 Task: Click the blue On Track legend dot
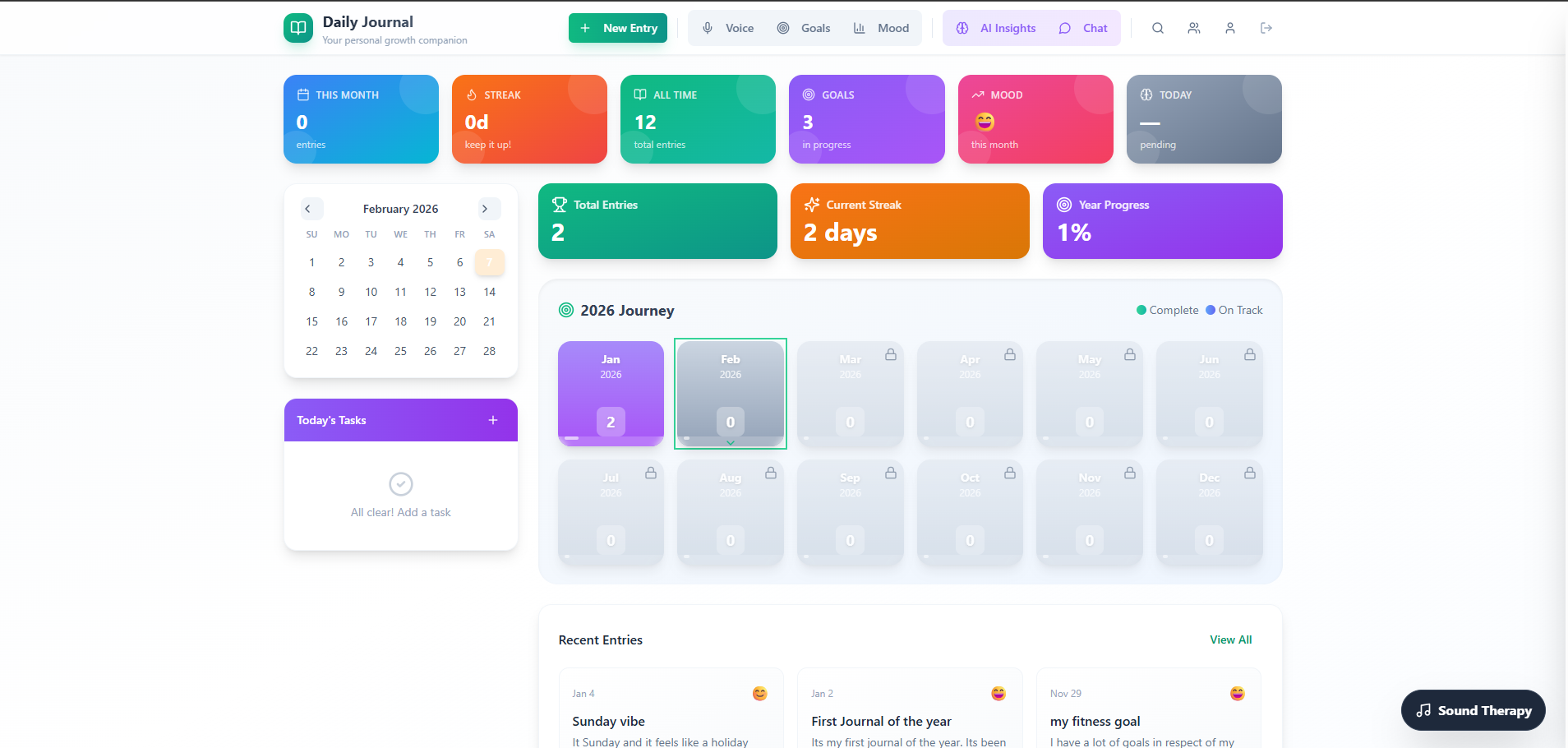click(x=1211, y=310)
